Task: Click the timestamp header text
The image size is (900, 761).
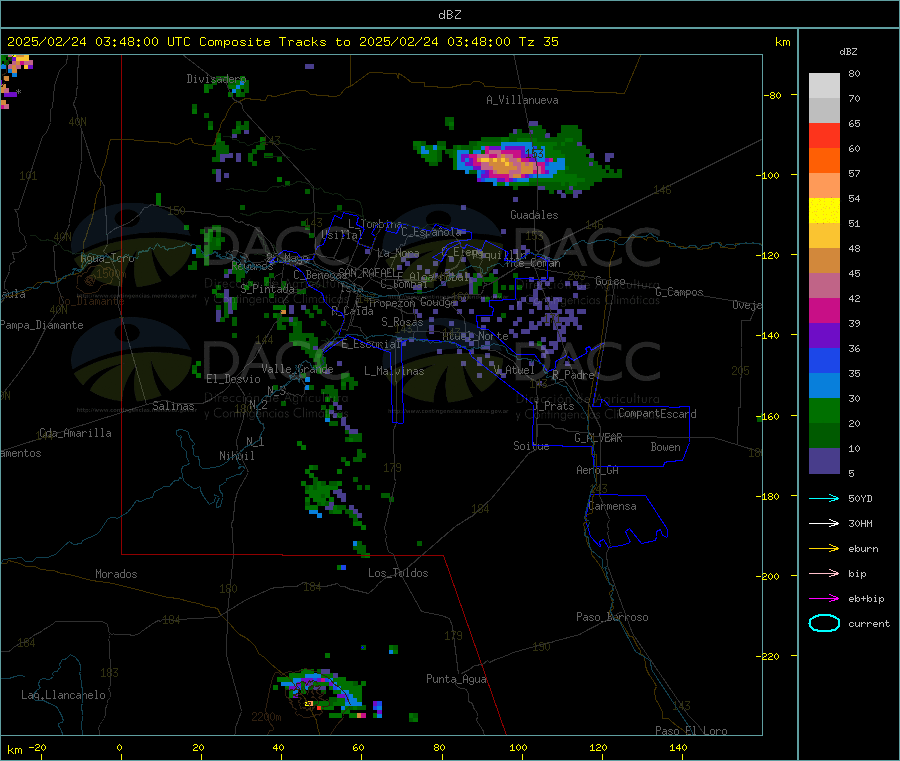Action: (x=282, y=42)
